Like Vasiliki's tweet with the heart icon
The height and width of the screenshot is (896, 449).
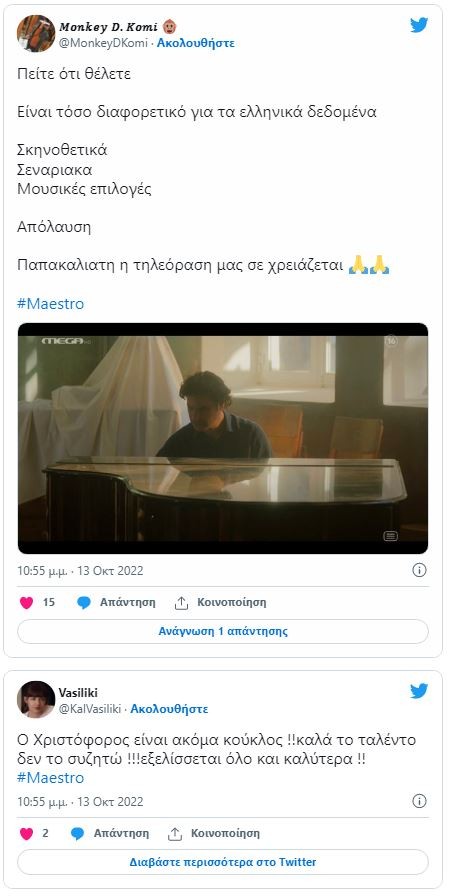pos(26,833)
